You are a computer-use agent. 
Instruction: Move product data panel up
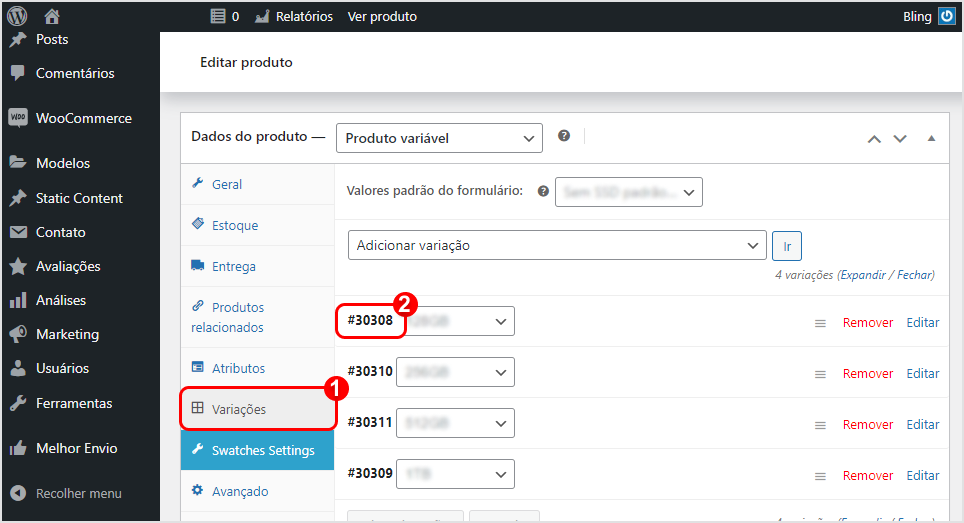pos(874,139)
